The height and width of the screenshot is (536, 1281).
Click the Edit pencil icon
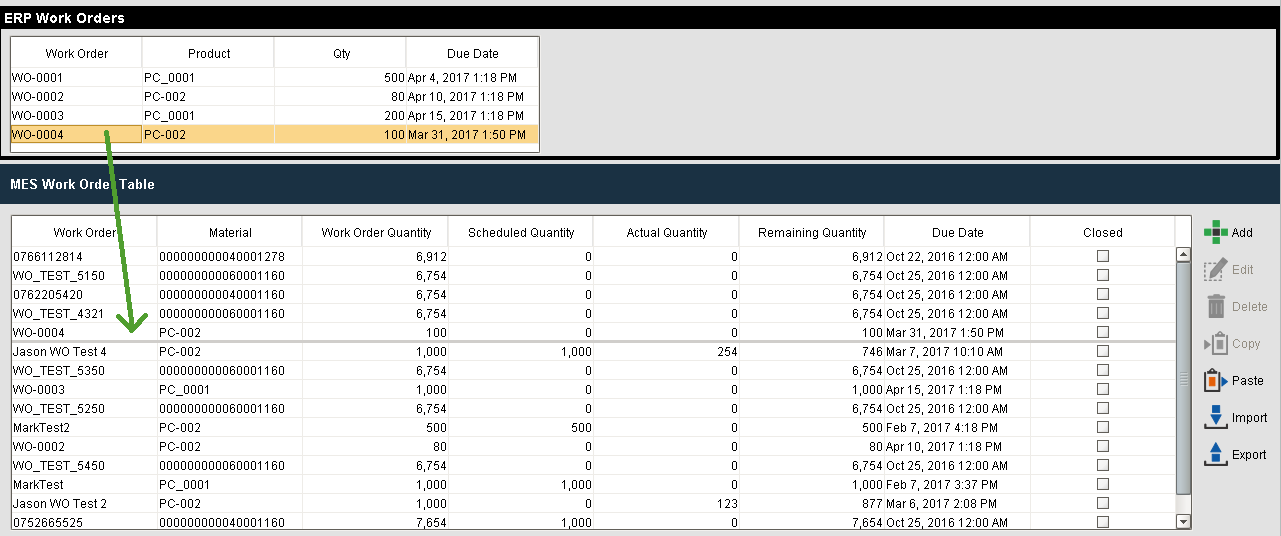pyautogui.click(x=1215, y=269)
